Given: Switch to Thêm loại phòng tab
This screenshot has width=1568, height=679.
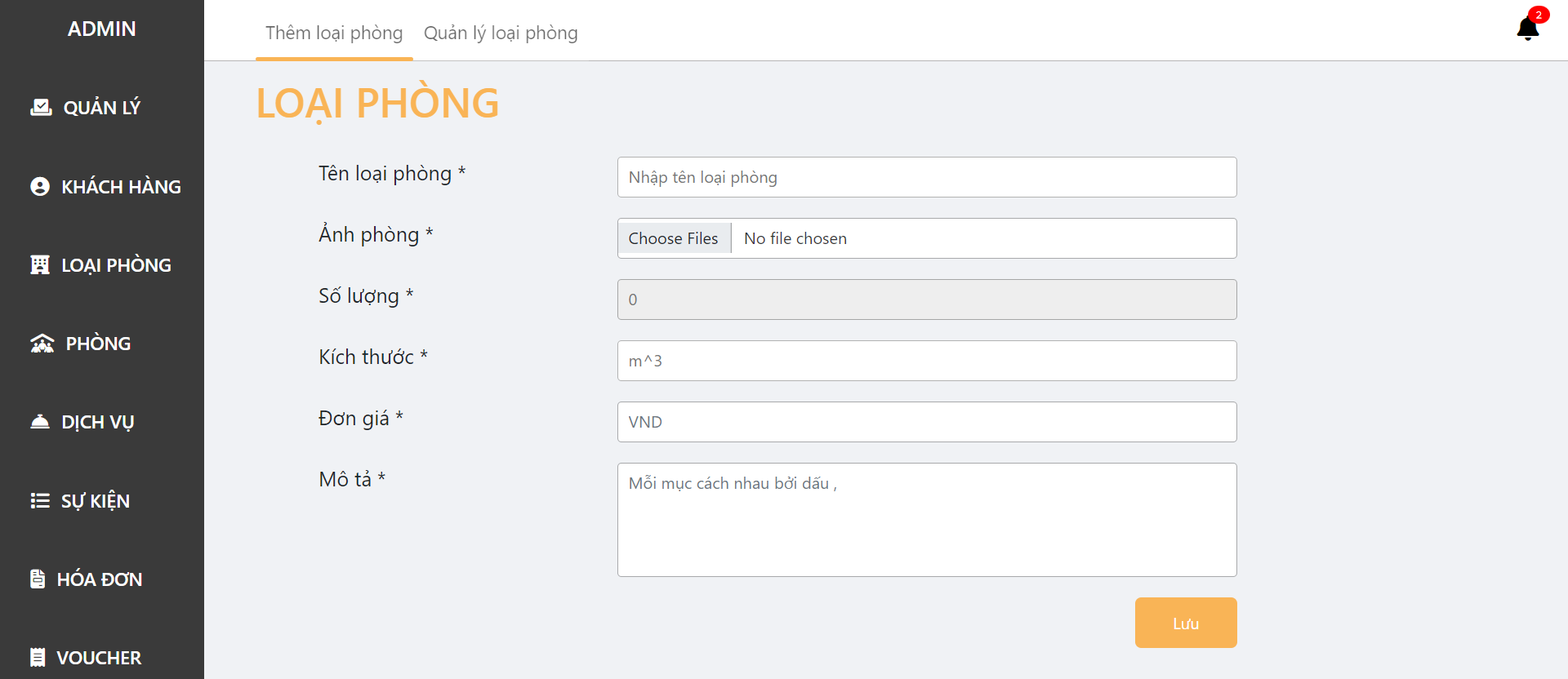Looking at the screenshot, I should [x=334, y=33].
